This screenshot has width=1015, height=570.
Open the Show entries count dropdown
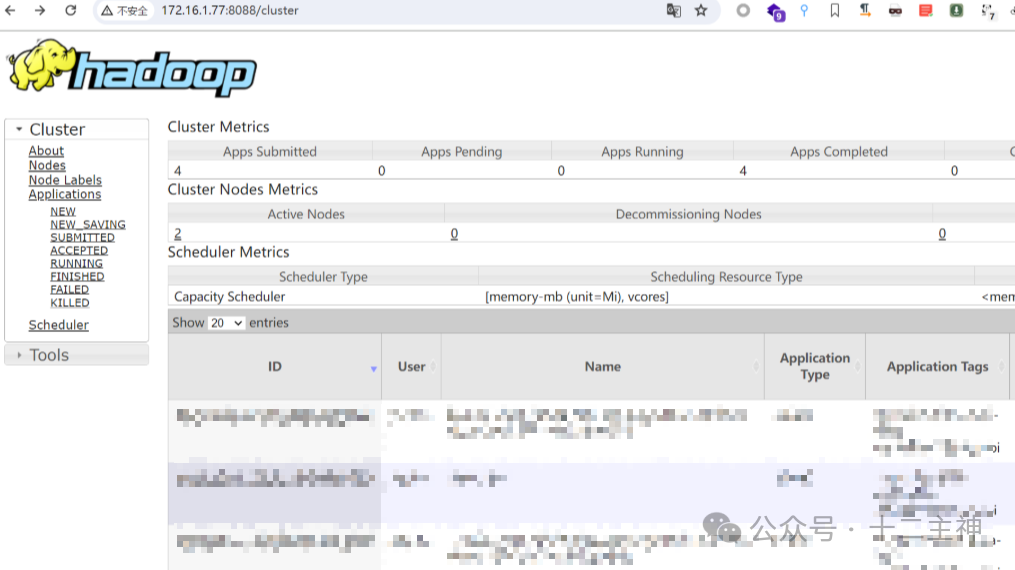(x=226, y=323)
